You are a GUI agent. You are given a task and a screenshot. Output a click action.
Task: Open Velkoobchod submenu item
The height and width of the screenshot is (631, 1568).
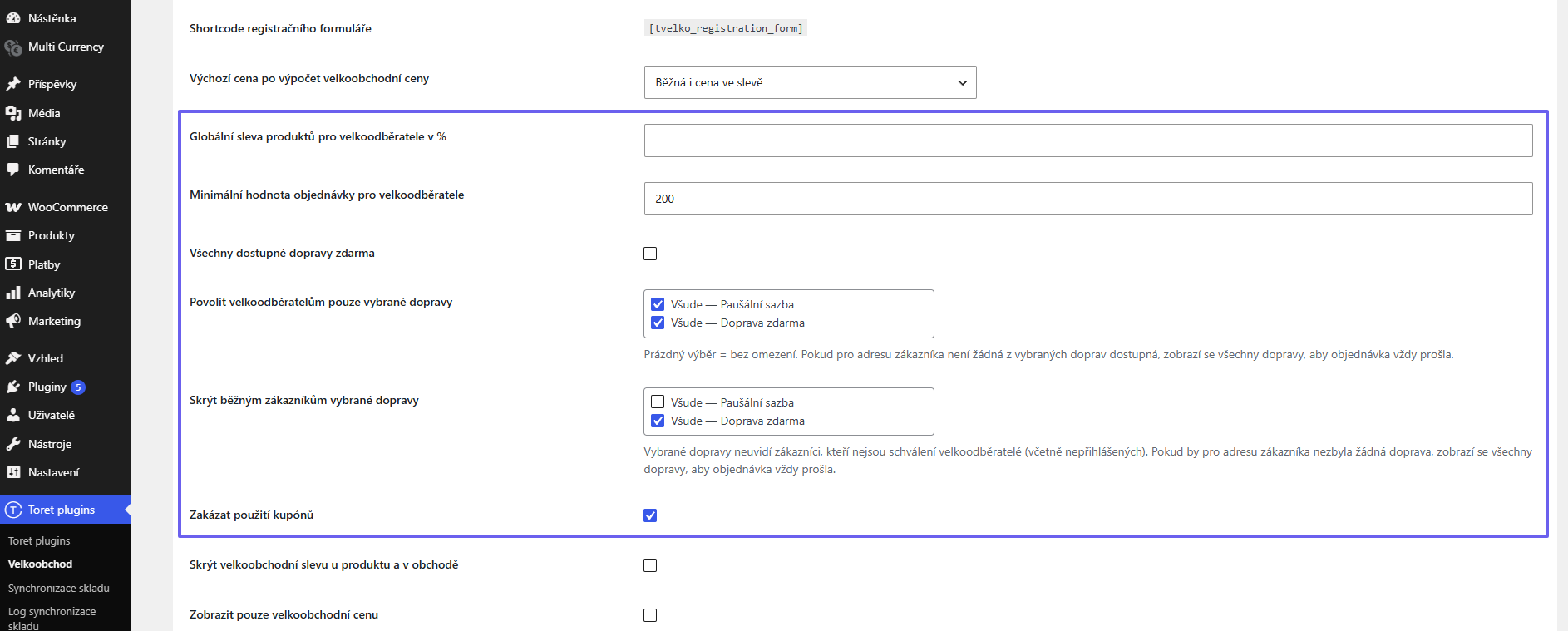pyautogui.click(x=41, y=564)
